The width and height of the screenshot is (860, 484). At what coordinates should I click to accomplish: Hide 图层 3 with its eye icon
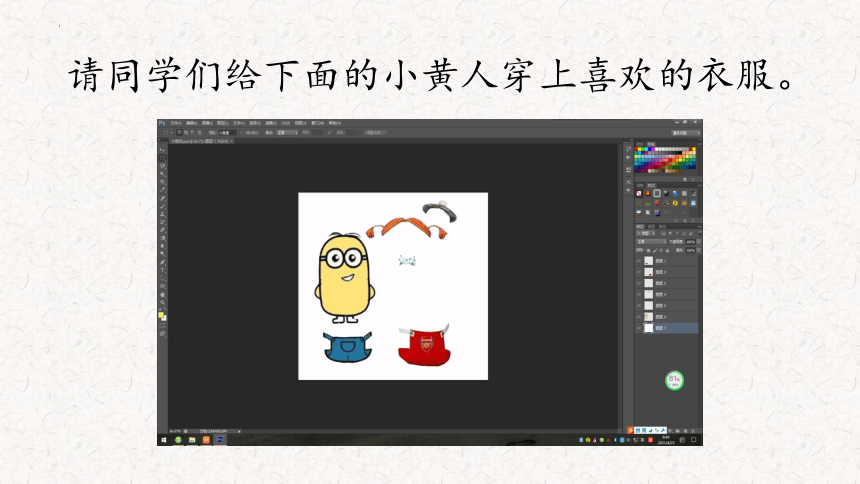coord(638,283)
